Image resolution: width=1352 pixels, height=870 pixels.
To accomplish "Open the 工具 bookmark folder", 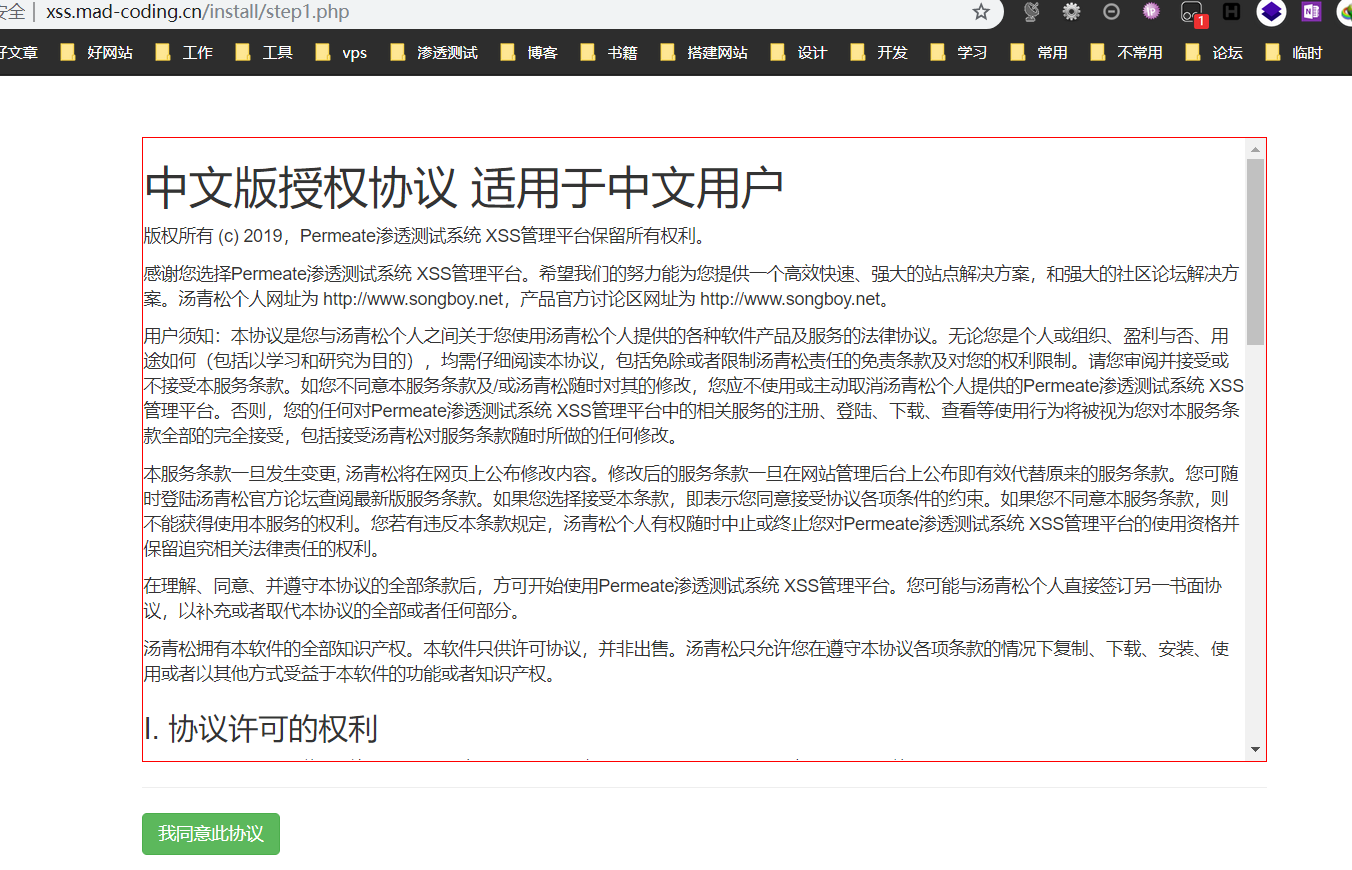I will [265, 53].
